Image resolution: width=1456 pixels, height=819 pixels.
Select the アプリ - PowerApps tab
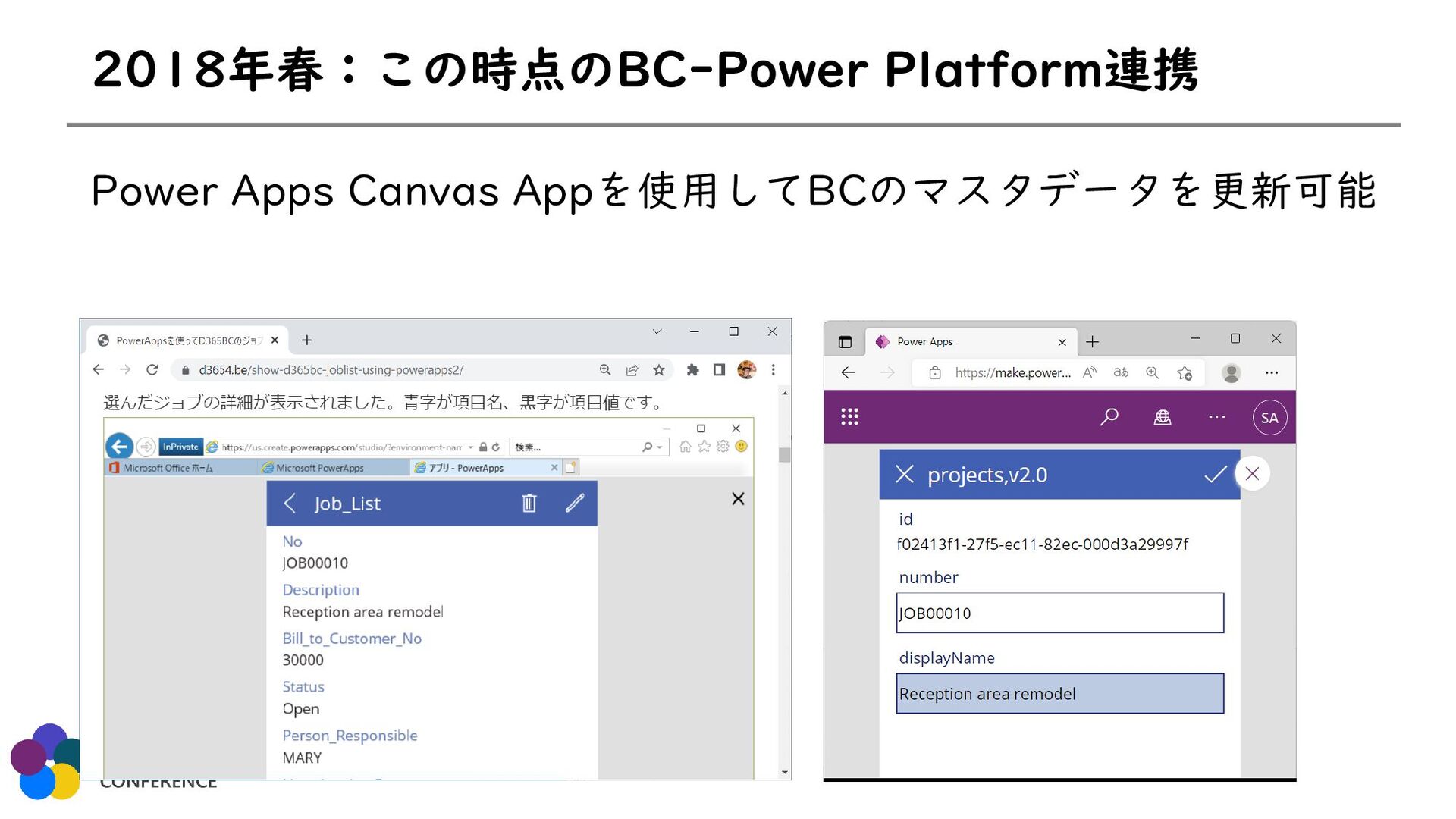click(x=485, y=468)
